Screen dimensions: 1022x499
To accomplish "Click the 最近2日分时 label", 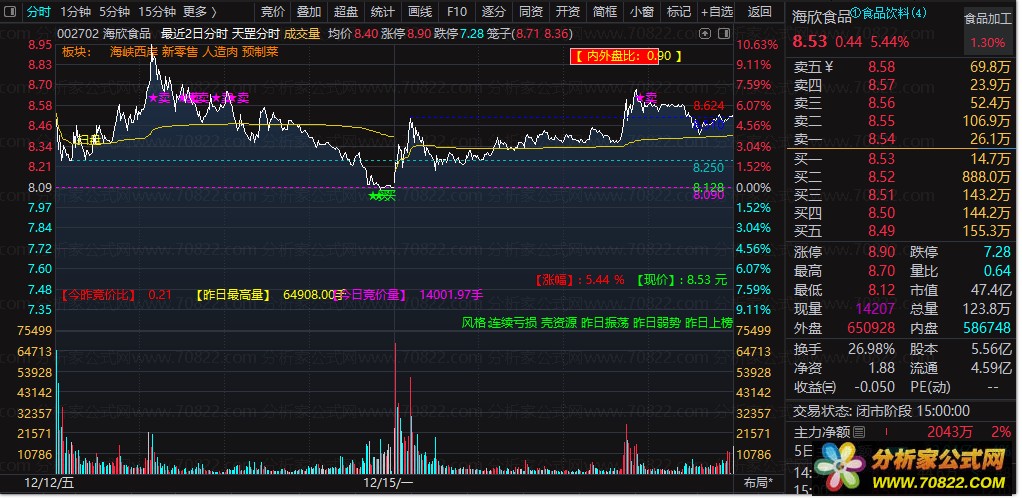I will [193, 33].
